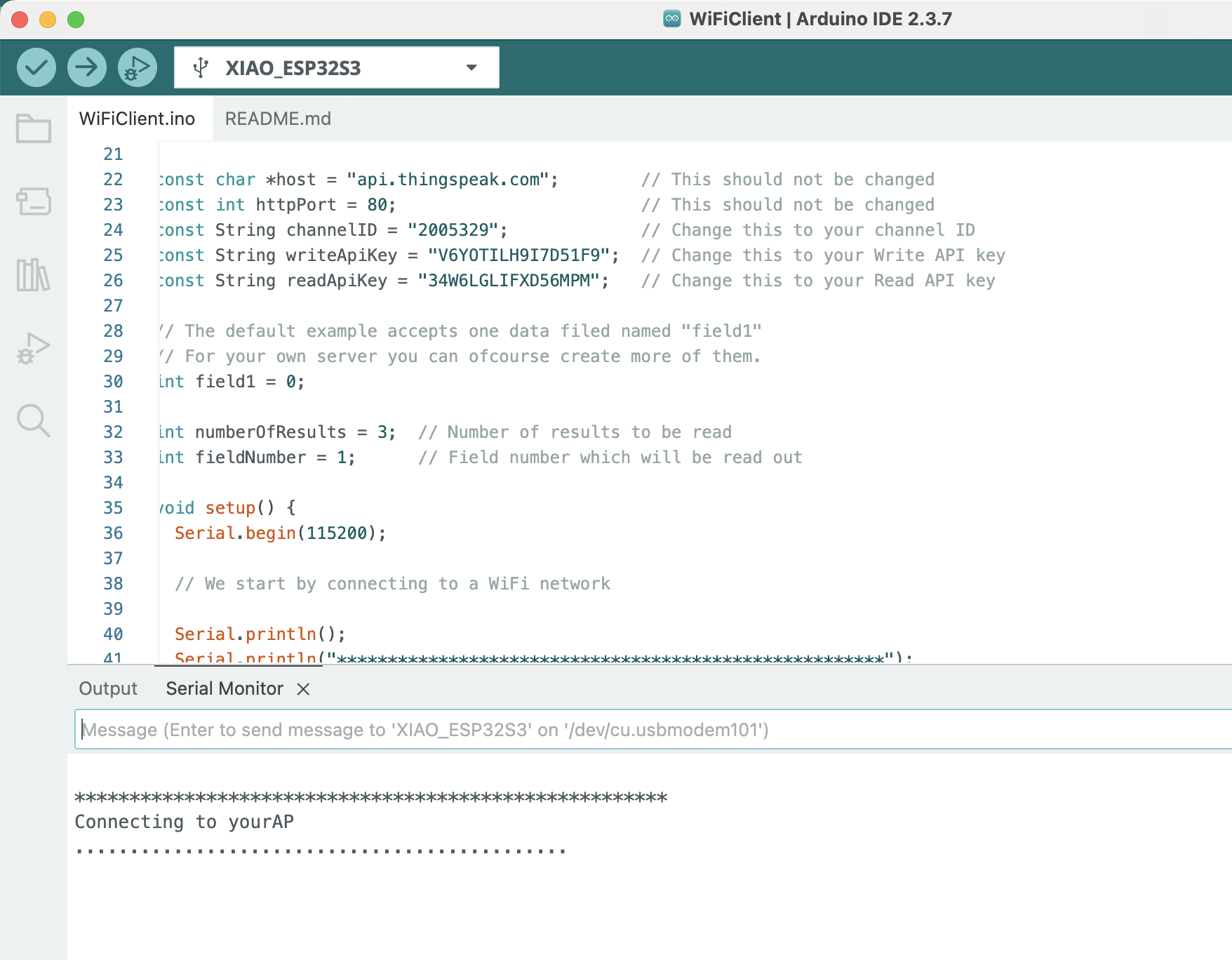Click the USB icon in board selector

(201, 68)
